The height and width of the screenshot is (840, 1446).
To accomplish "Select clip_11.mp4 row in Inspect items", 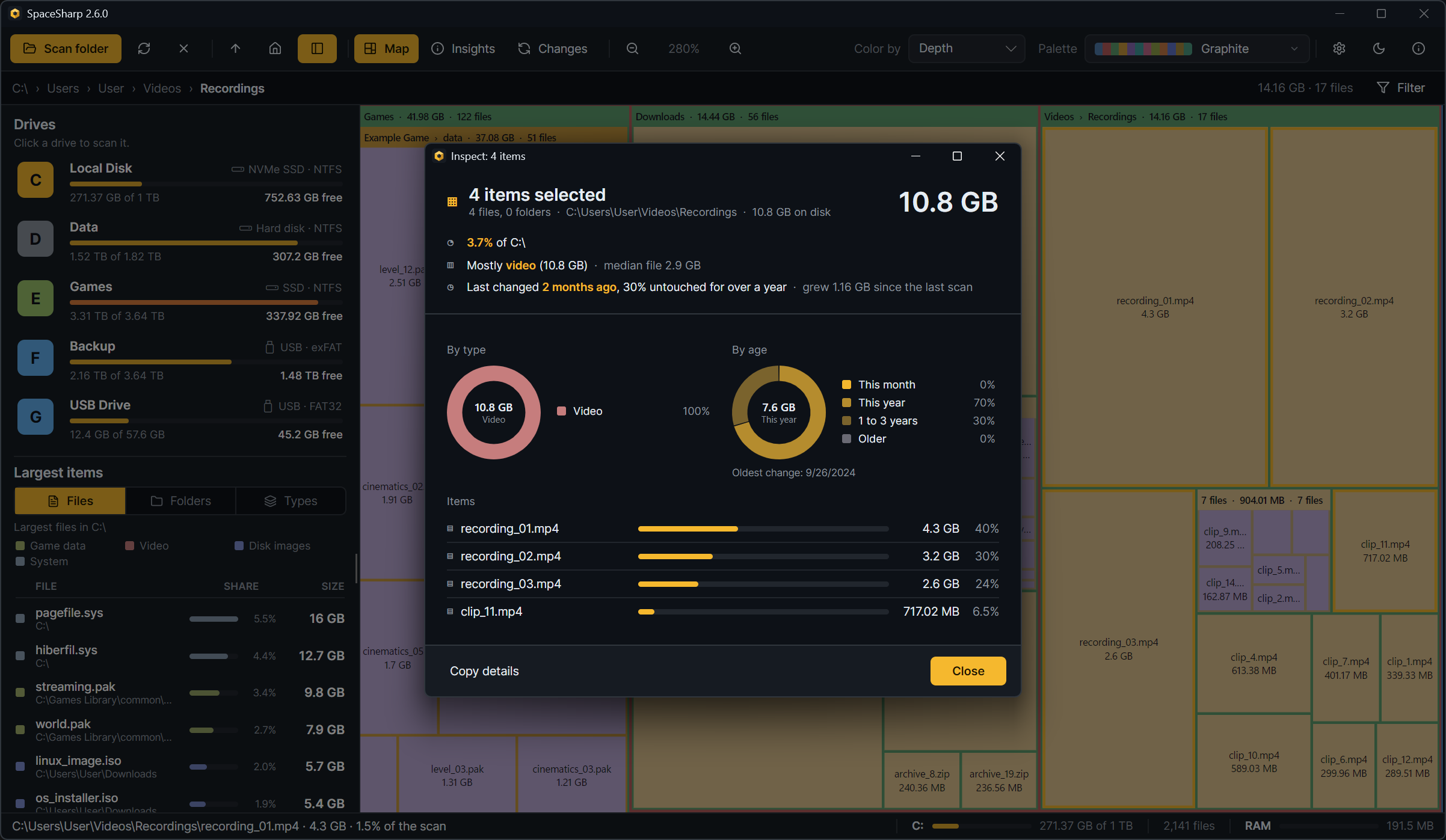I will pyautogui.click(x=722, y=612).
